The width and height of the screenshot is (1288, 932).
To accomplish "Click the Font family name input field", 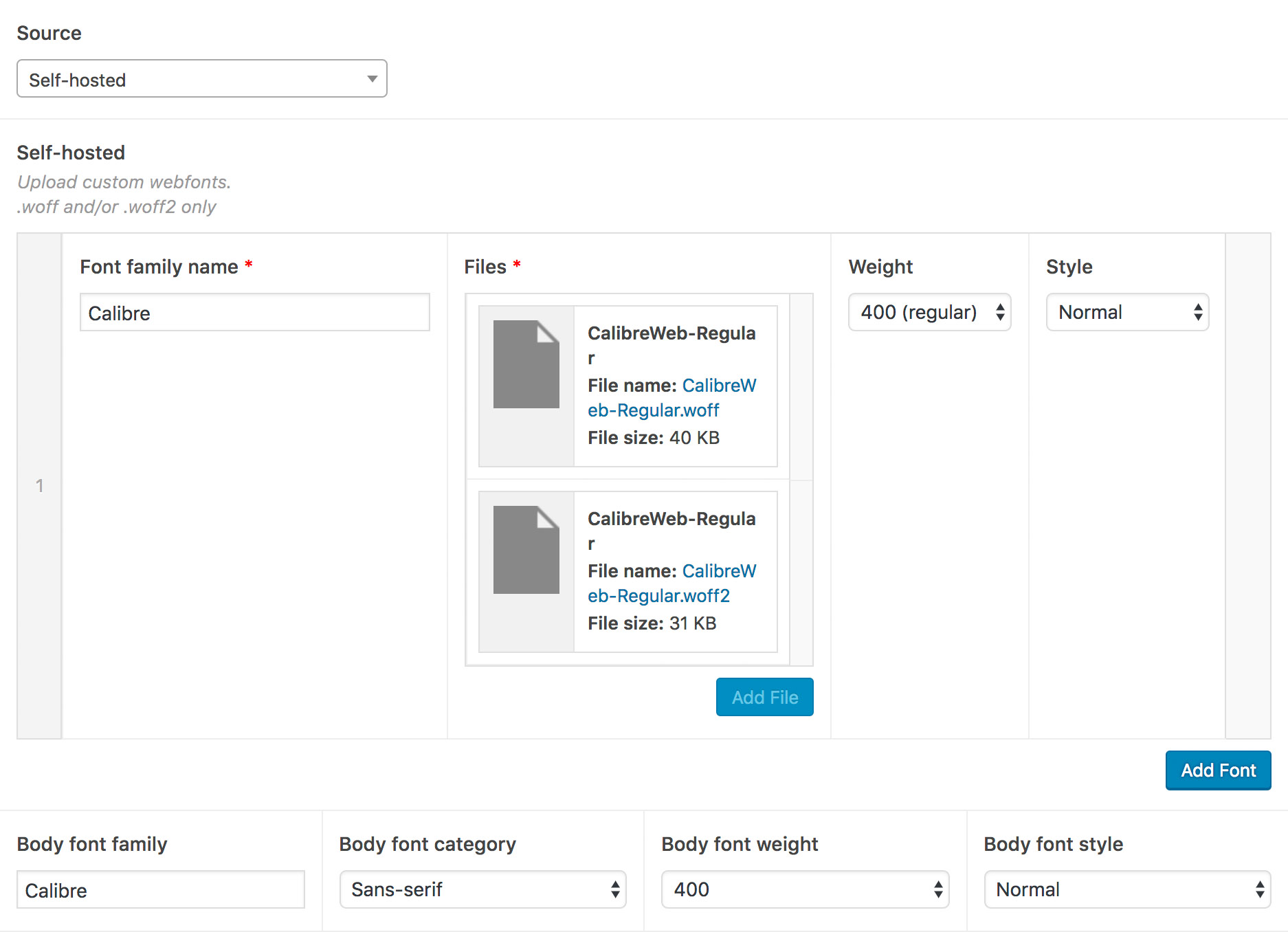I will 254,313.
